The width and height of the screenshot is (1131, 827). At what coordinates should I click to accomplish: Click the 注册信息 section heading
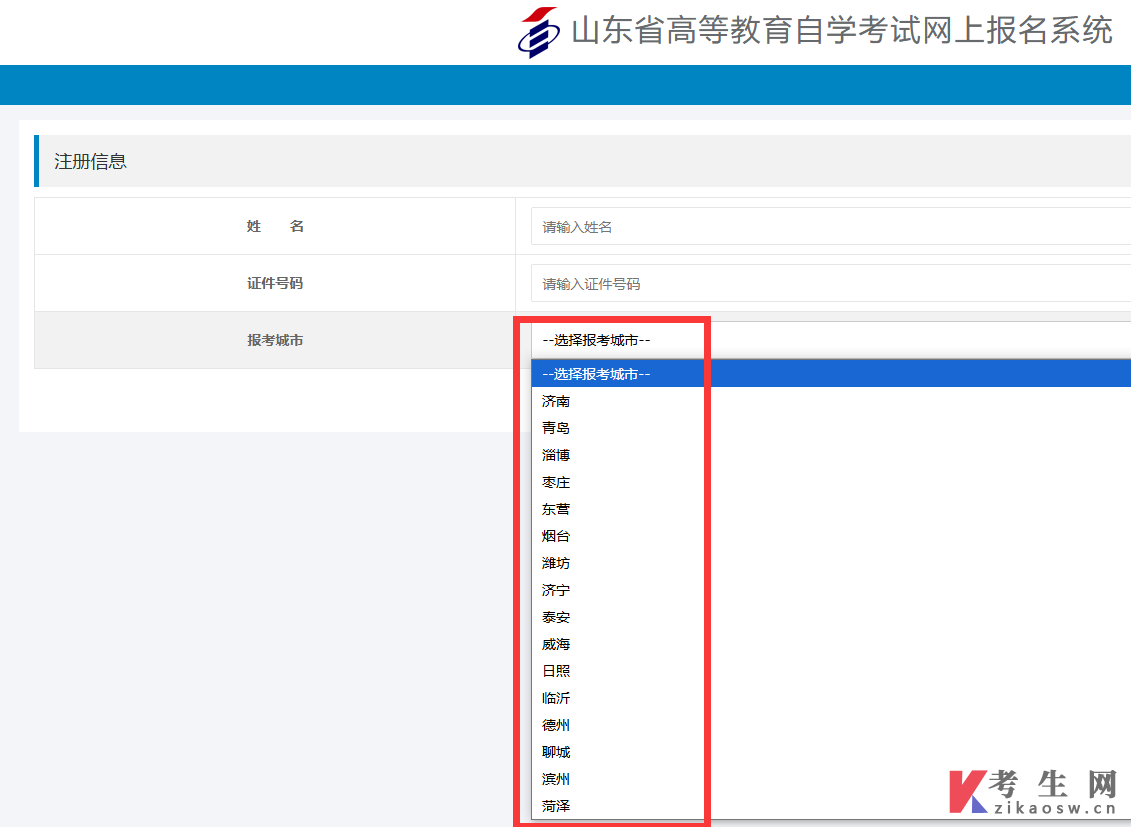[90, 161]
